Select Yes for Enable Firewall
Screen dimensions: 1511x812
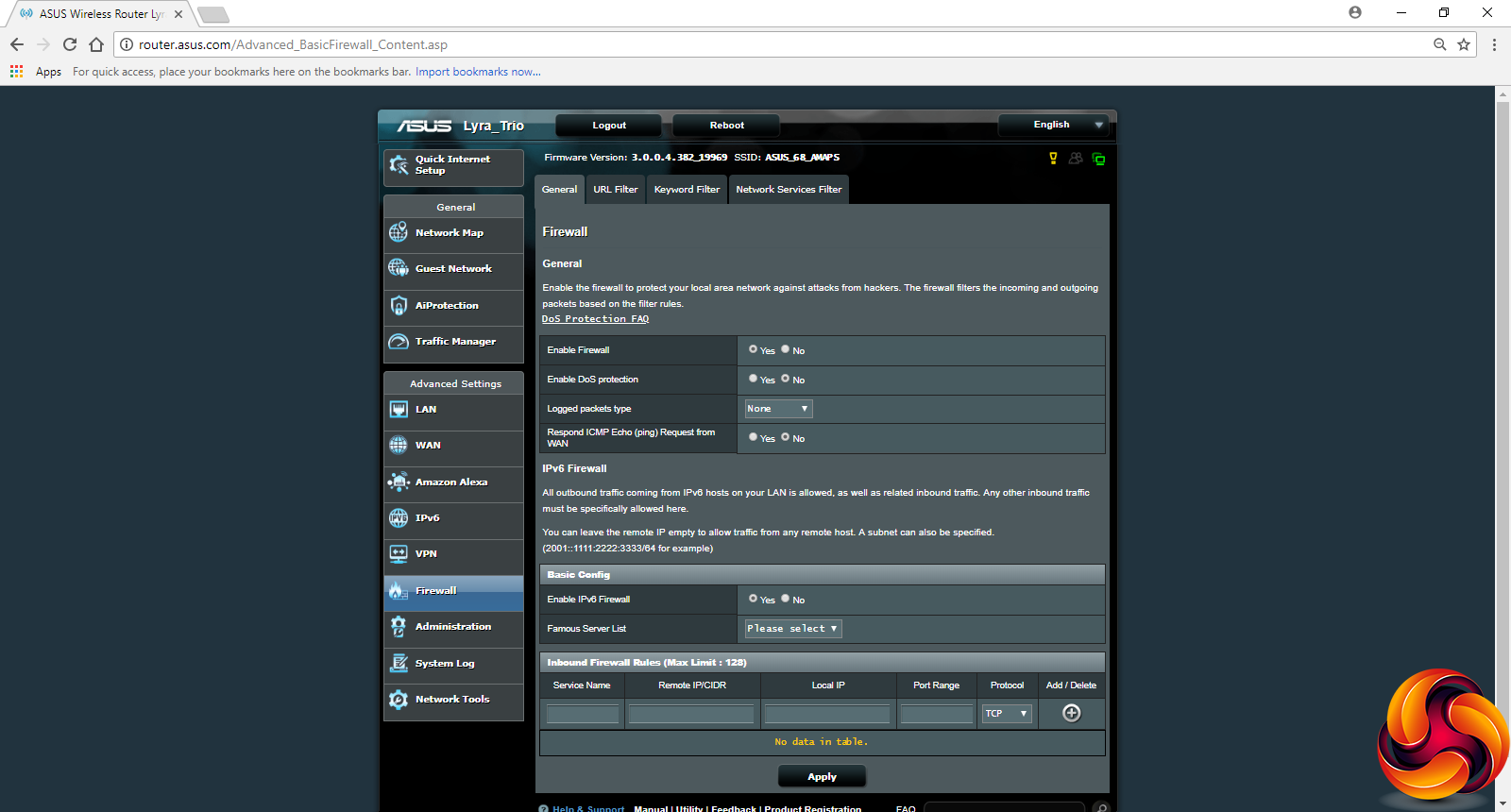(x=753, y=349)
